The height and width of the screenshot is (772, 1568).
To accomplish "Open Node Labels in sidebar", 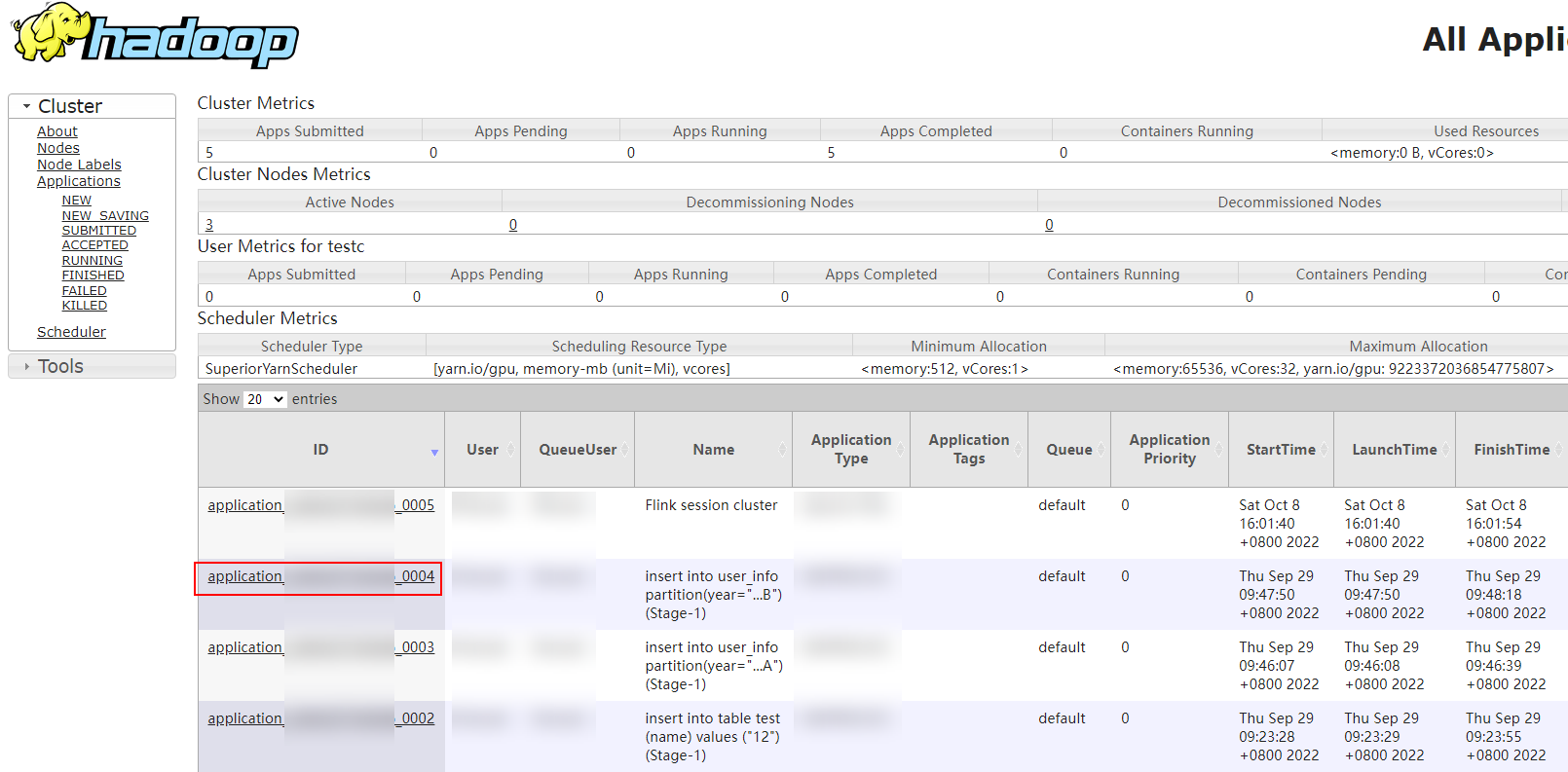I will click(79, 165).
